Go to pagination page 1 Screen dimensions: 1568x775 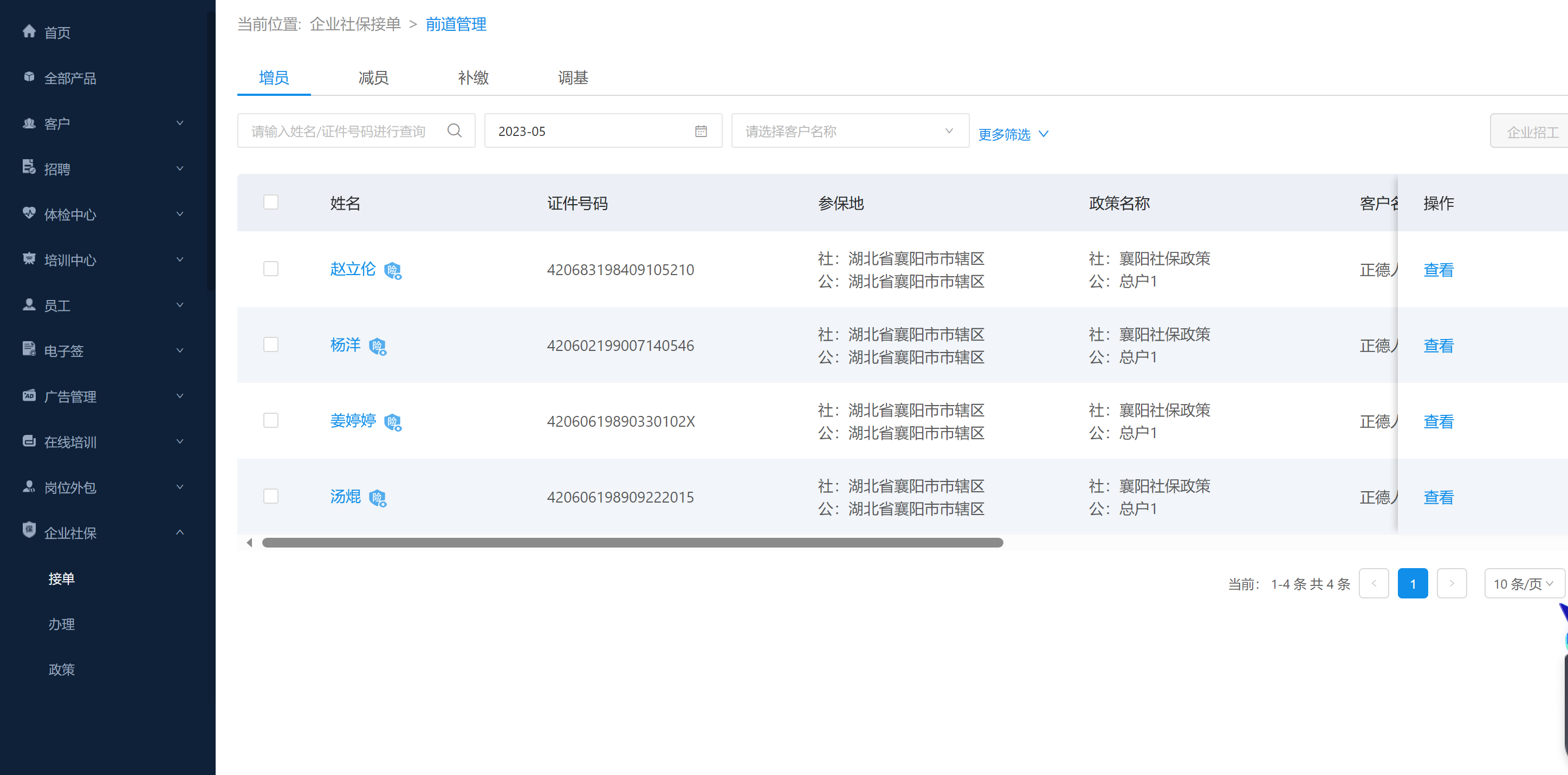point(1412,583)
